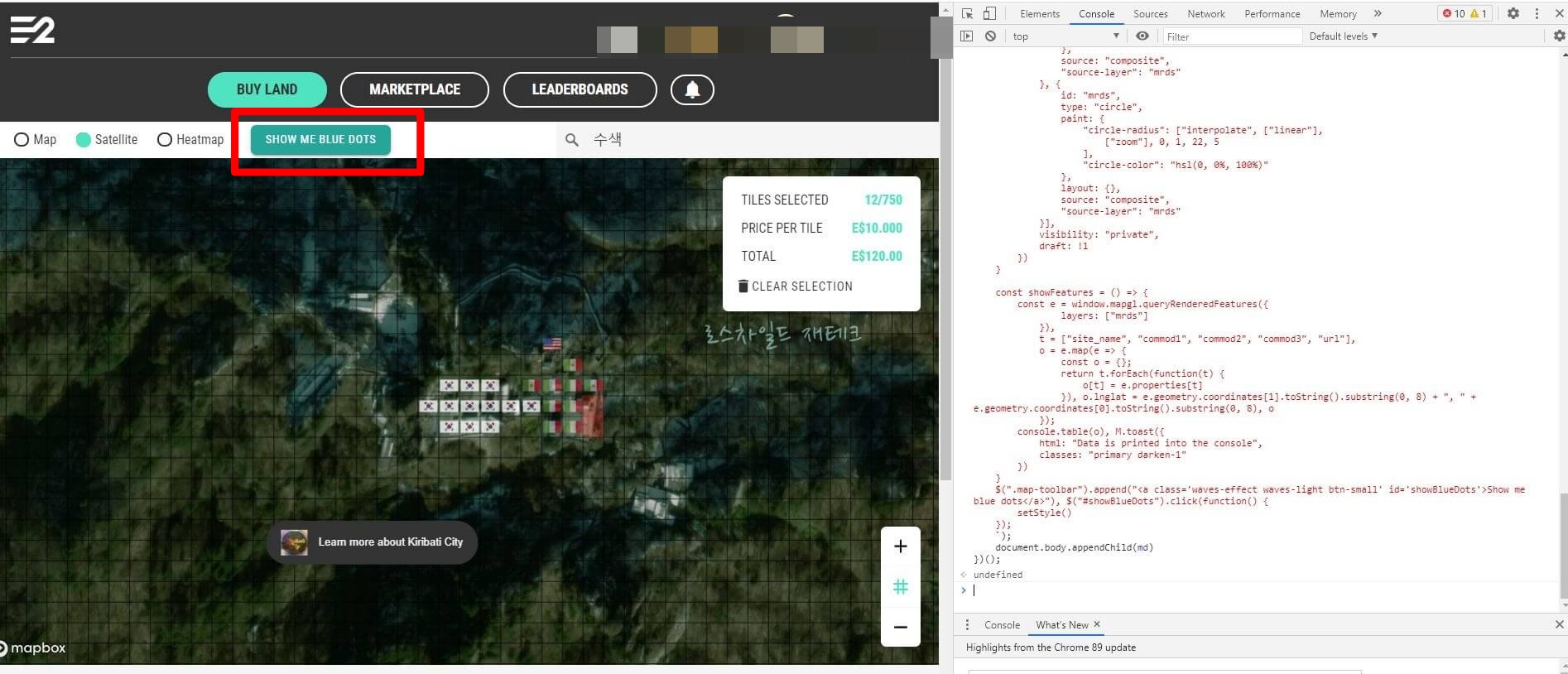Viewport: 1568px width, 674px height.
Task: Click CLEAR SELECTION
Action: pos(795,286)
